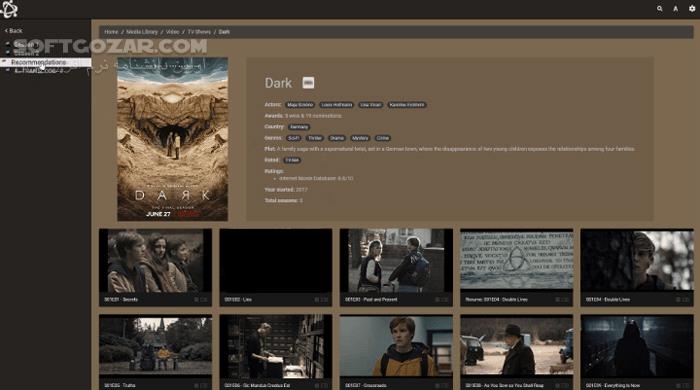The height and width of the screenshot is (390, 700).
Task: Go to TV Shows in the breadcrumb
Action: pos(199,32)
